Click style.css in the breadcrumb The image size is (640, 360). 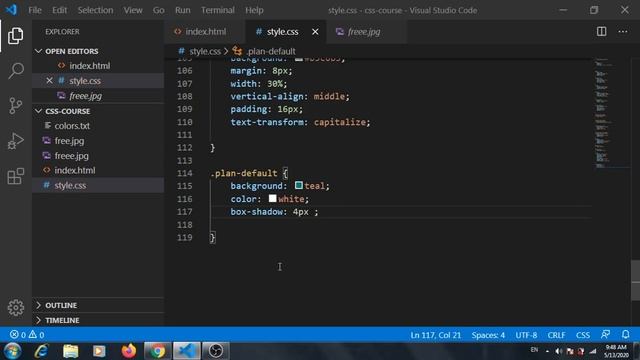tap(205, 51)
